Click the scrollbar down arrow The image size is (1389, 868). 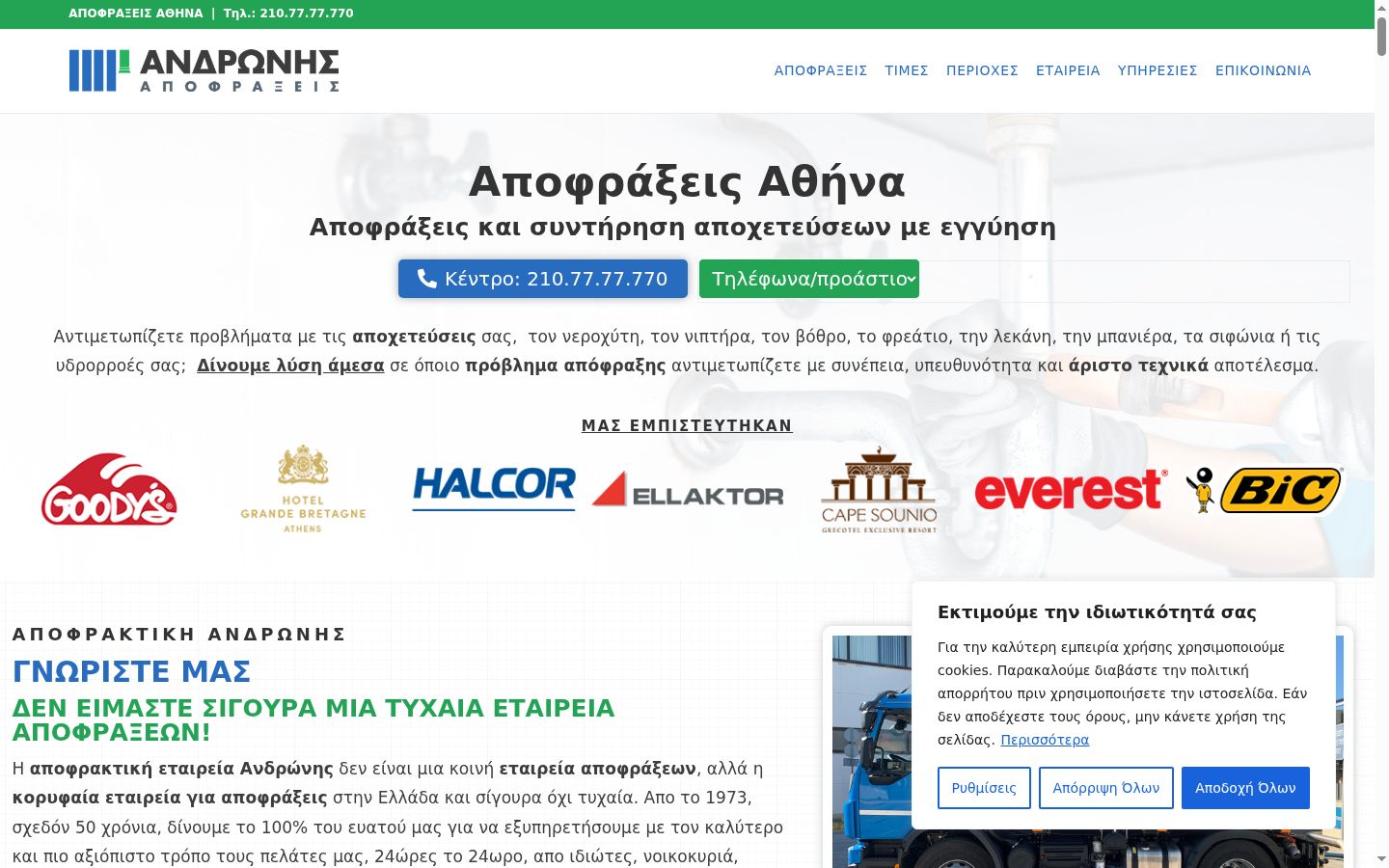(x=1381, y=858)
